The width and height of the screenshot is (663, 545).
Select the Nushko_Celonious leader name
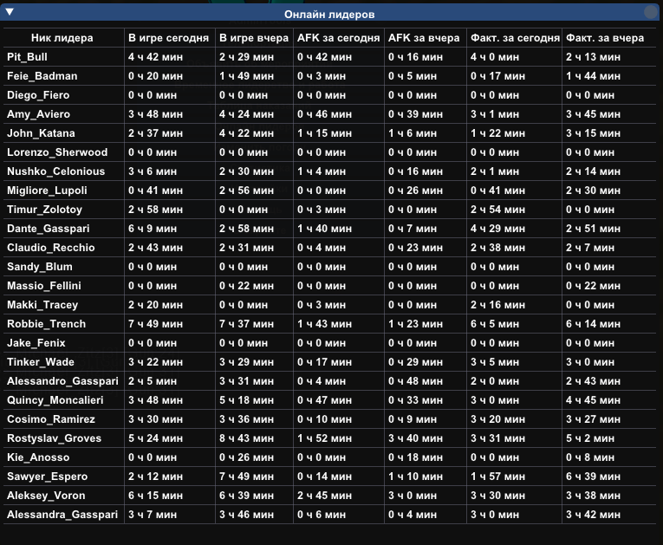pos(56,171)
